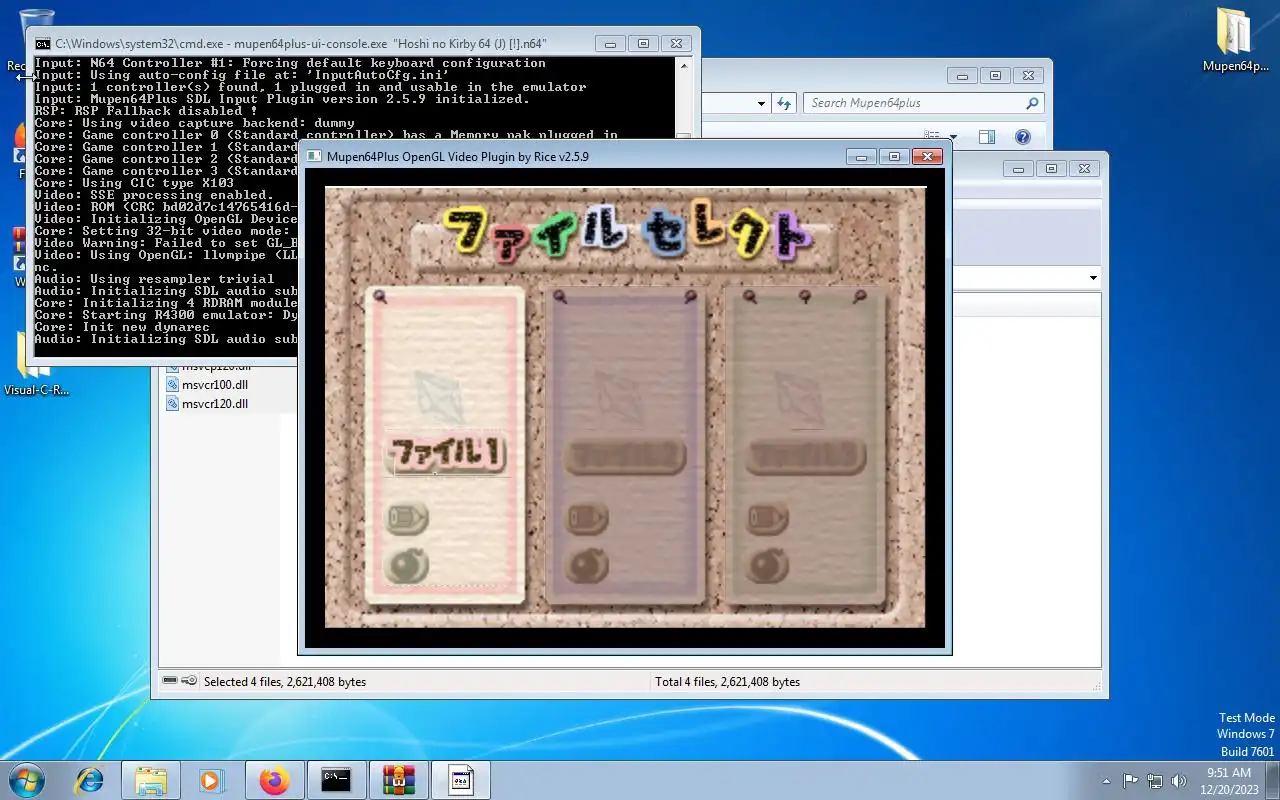Refresh the Explorer folder view

pyautogui.click(x=785, y=103)
